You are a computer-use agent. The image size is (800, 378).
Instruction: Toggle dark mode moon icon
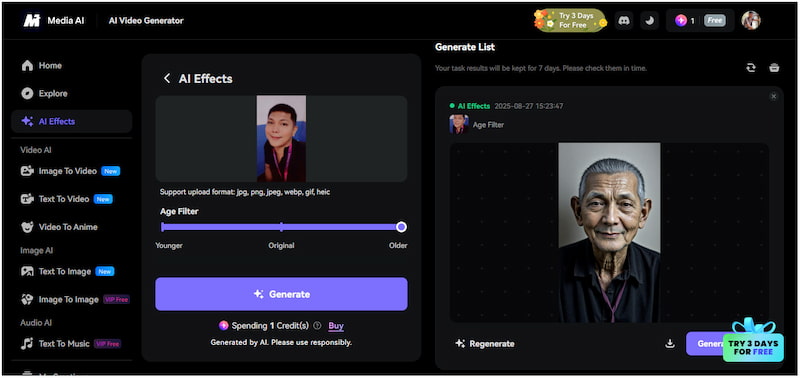click(649, 21)
